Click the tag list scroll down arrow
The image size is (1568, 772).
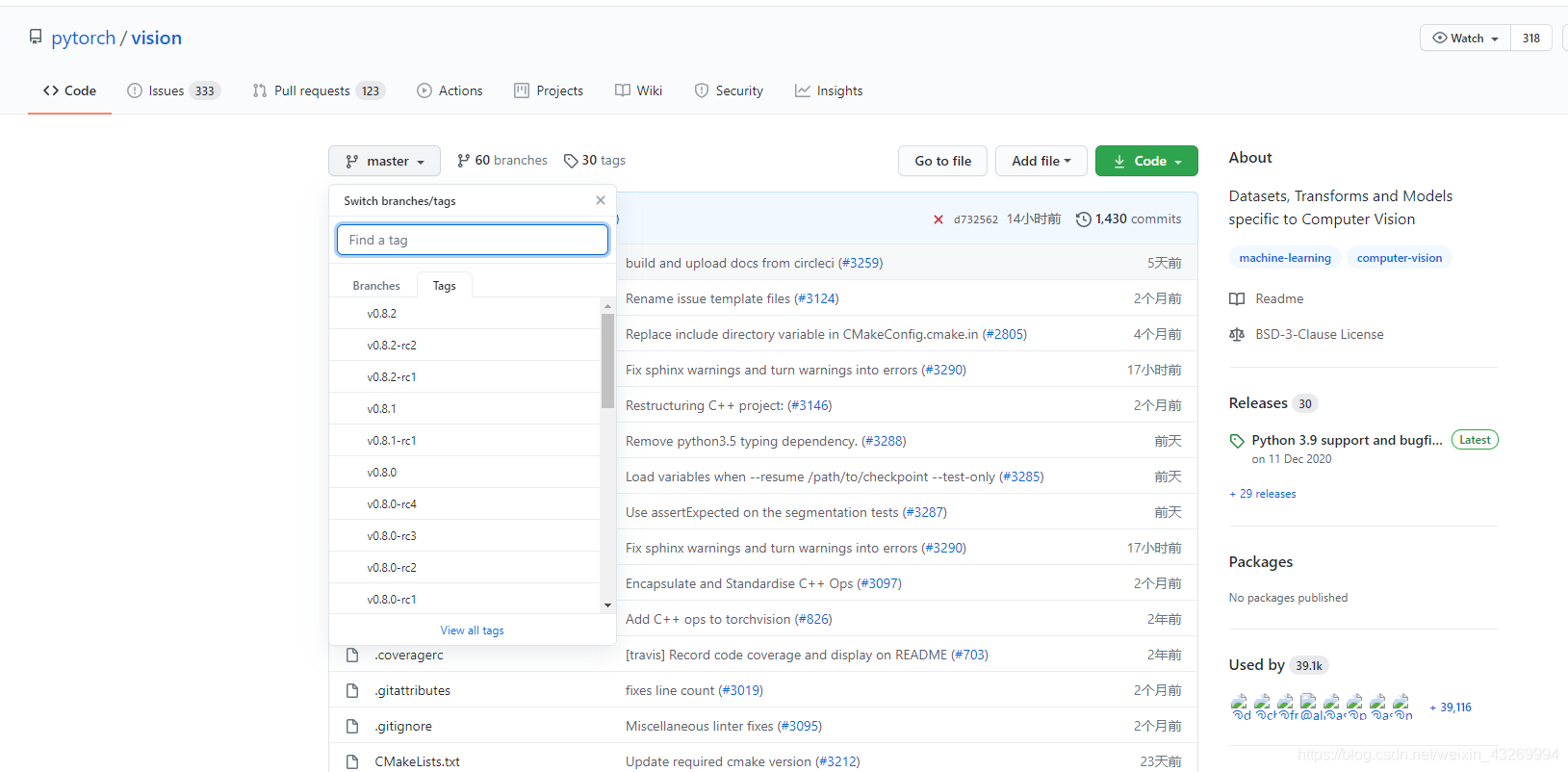pyautogui.click(x=607, y=605)
